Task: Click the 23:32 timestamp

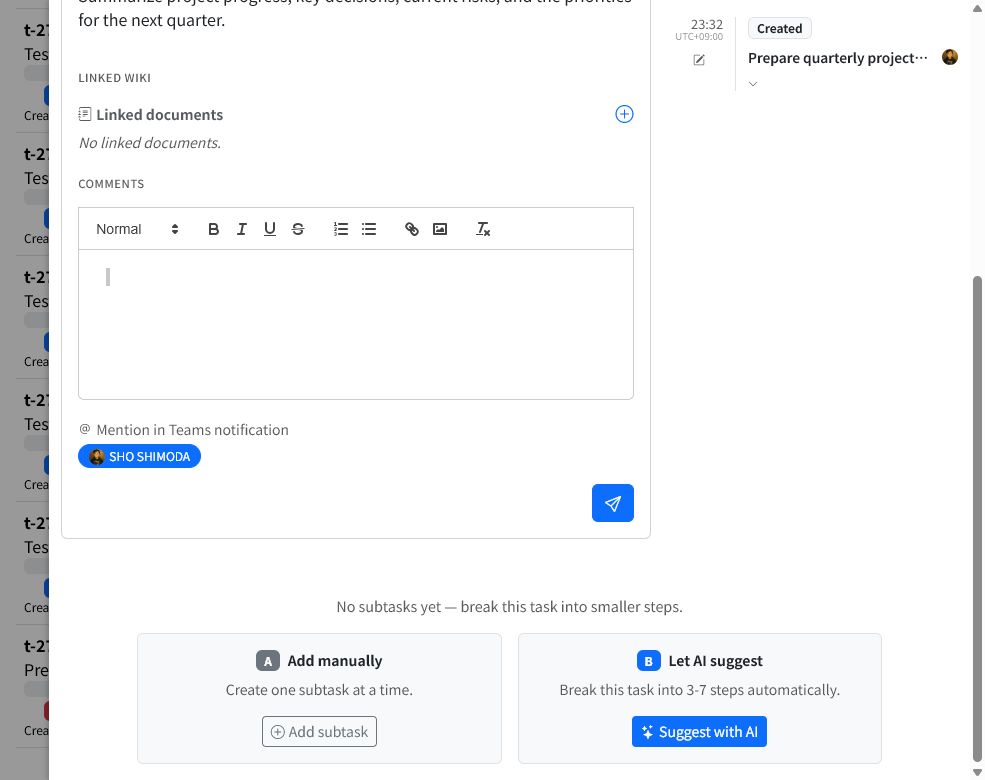Action: pyautogui.click(x=707, y=24)
